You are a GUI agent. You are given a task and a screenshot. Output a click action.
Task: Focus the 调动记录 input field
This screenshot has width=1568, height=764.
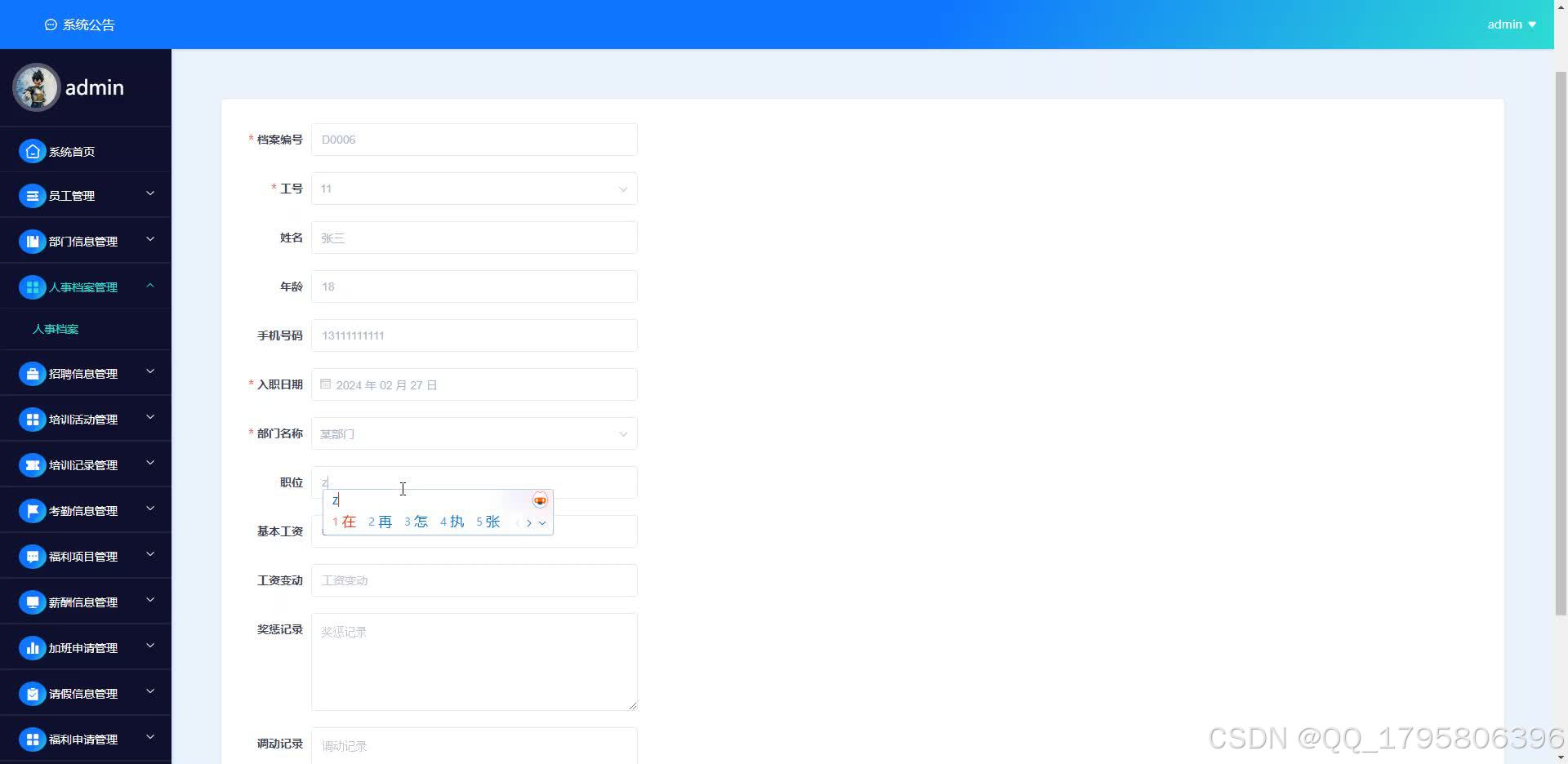tap(474, 745)
